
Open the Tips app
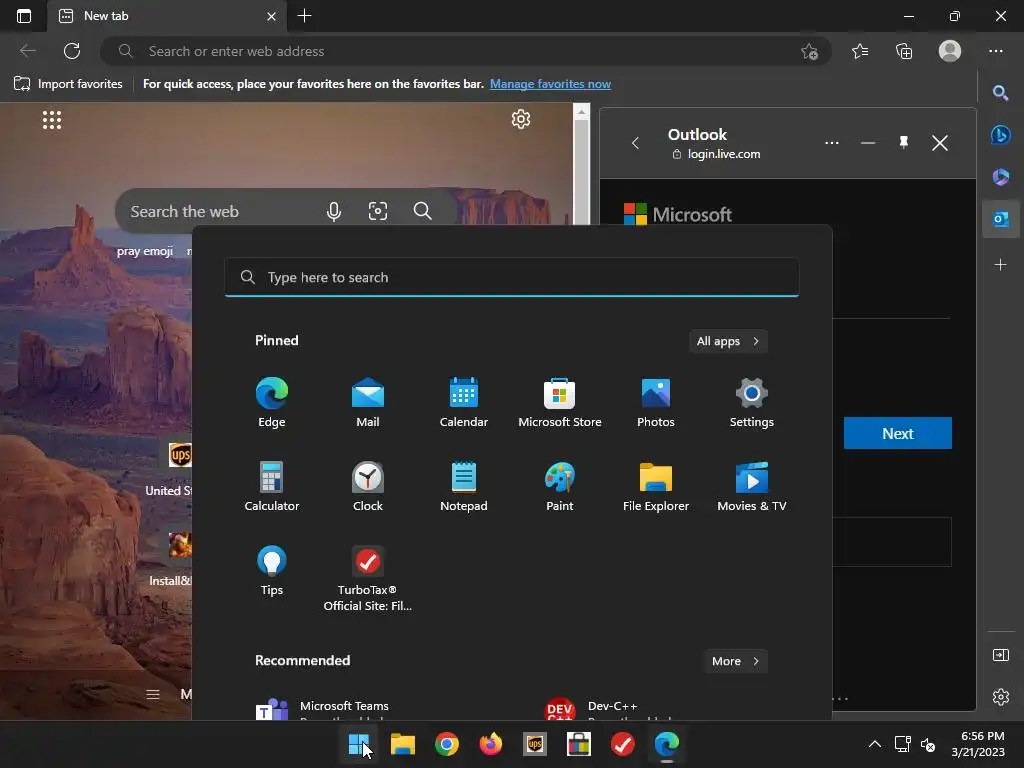click(x=272, y=571)
